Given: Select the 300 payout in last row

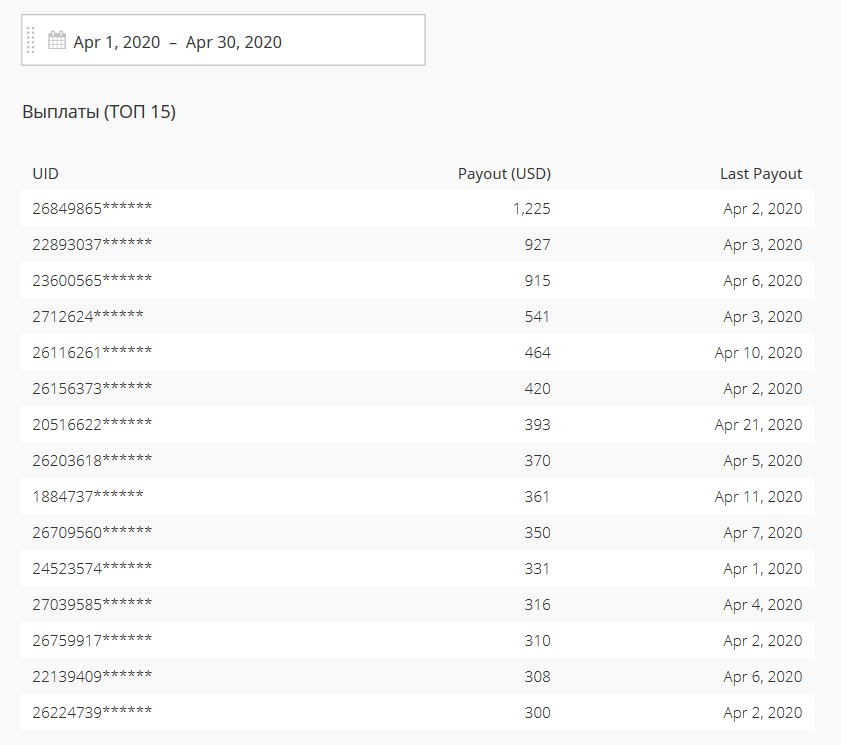Looking at the screenshot, I should click(x=537, y=713).
